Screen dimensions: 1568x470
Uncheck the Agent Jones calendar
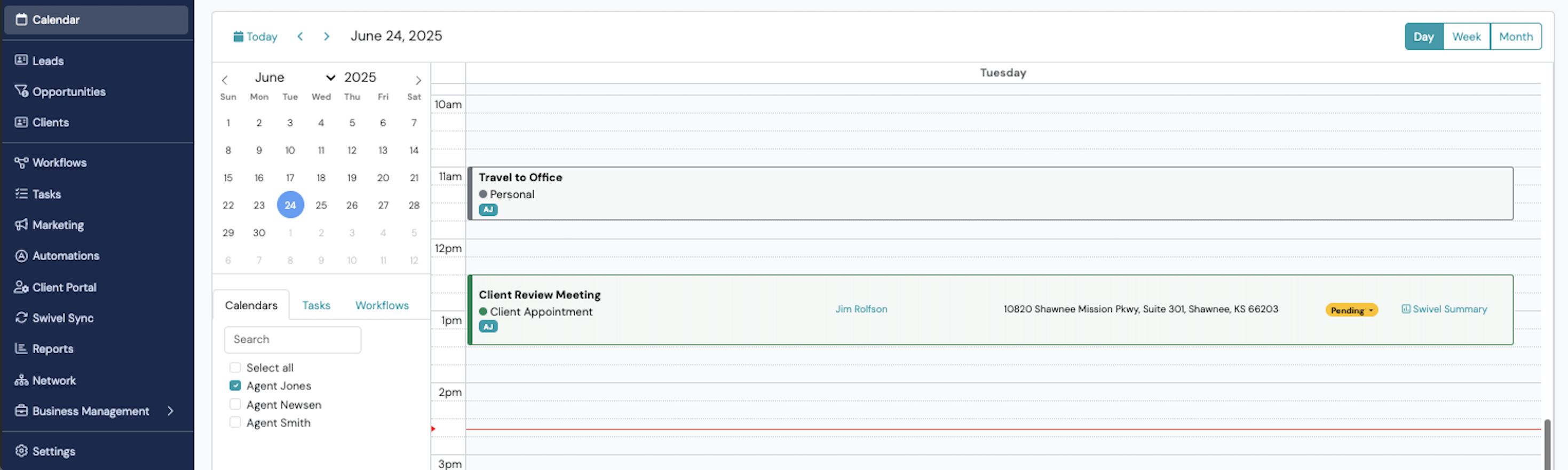235,386
